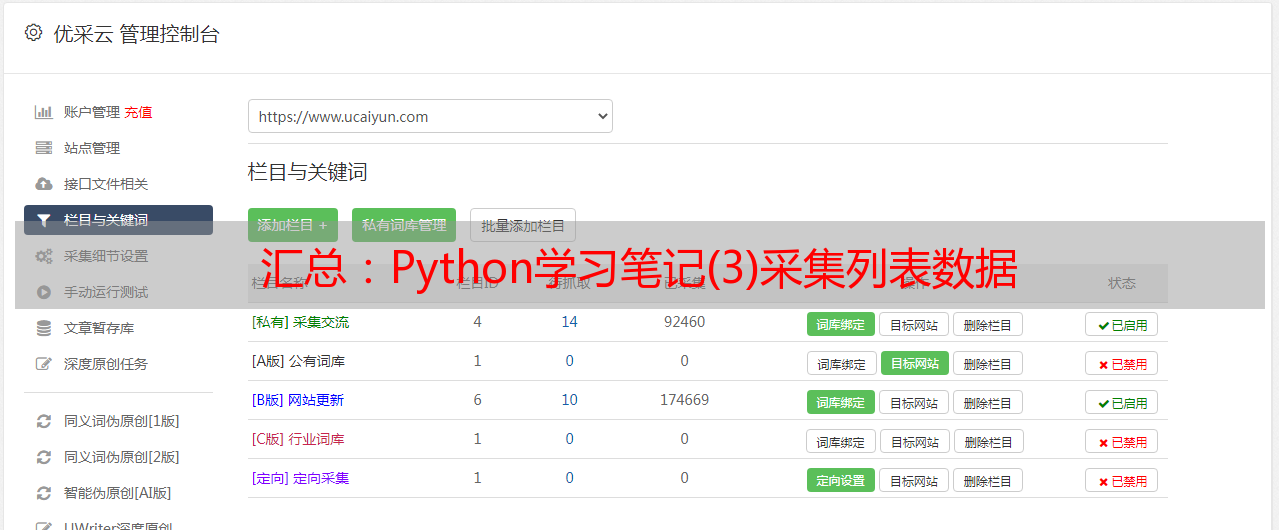The image size is (1279, 530).
Task: Click 目标网站 in the 行业词库 row
Action: coord(914,441)
